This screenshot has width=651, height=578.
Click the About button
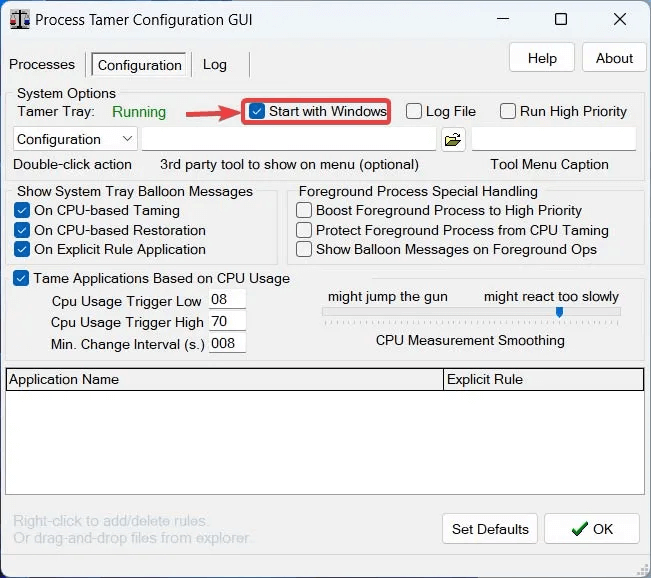pyautogui.click(x=614, y=58)
